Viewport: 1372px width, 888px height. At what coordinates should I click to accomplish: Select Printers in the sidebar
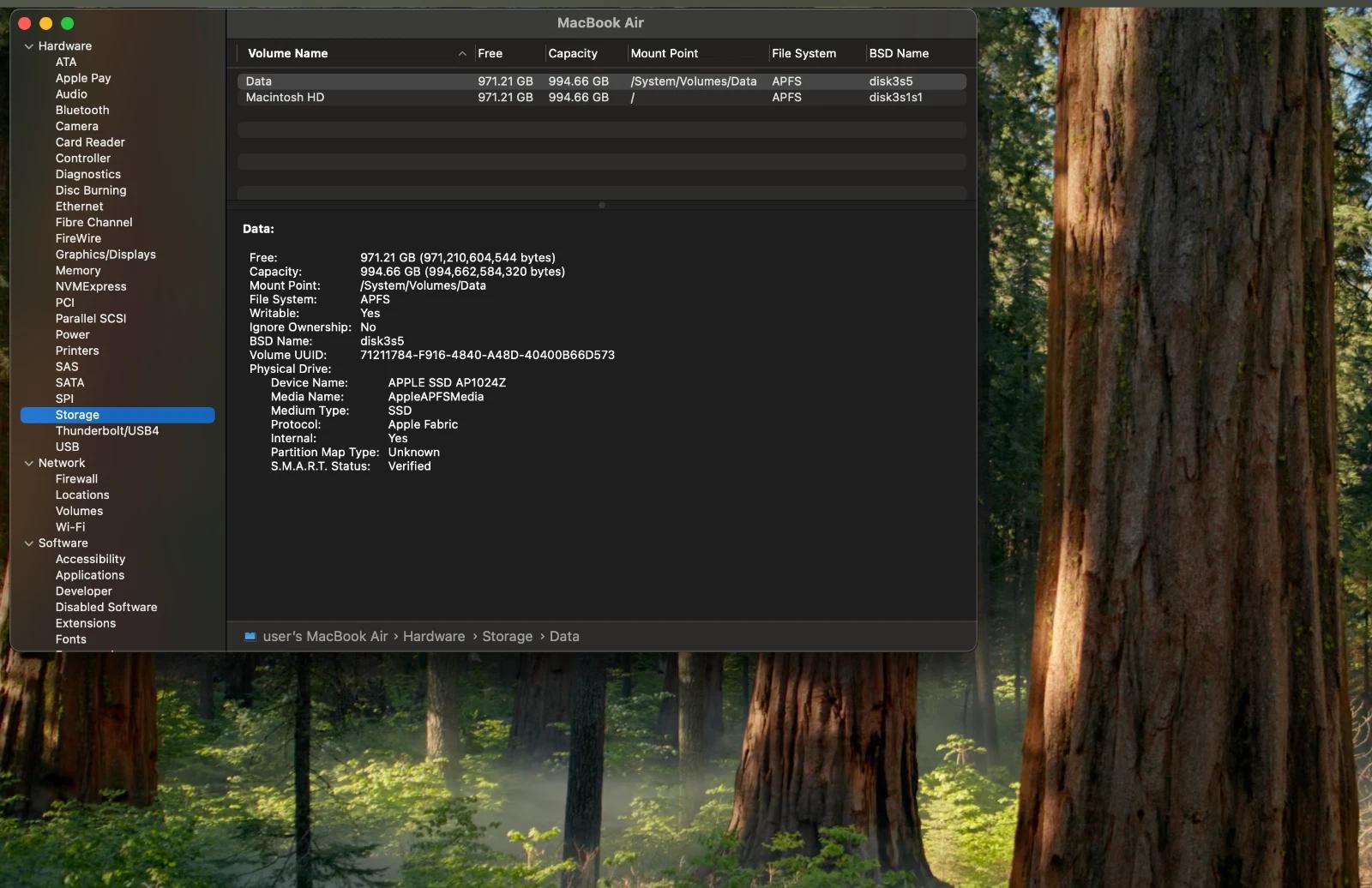click(x=77, y=351)
